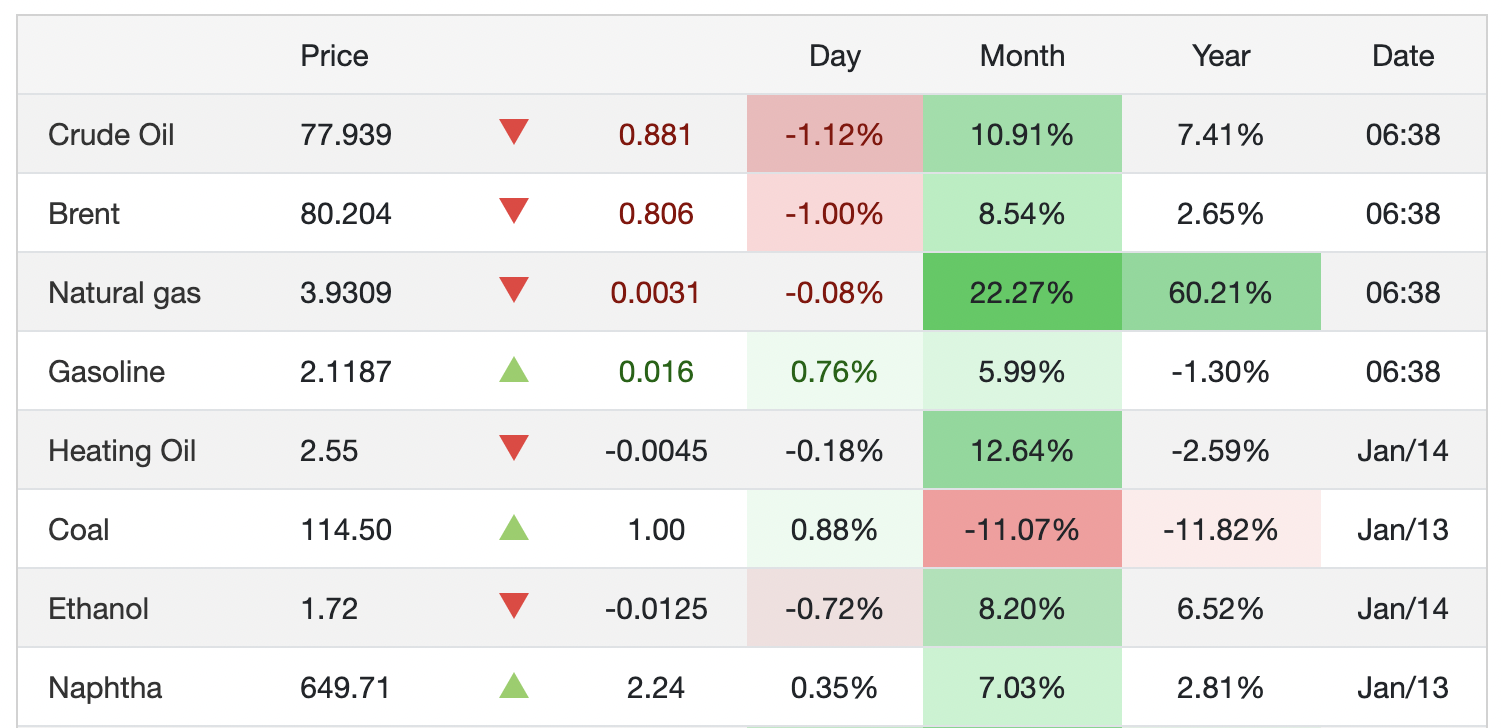Click Natural gas month change 22.27%
Viewport: 1502px width, 728px height.
point(1022,293)
